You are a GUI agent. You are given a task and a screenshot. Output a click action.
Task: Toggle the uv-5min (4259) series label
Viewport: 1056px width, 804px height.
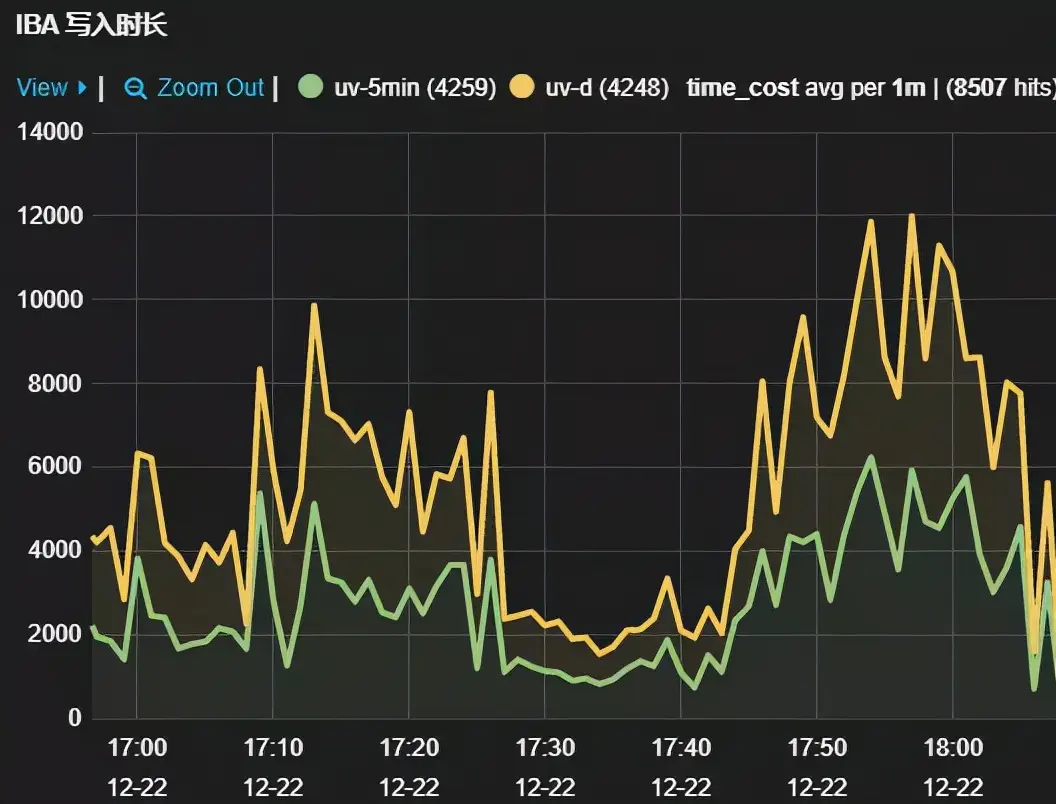coord(414,88)
